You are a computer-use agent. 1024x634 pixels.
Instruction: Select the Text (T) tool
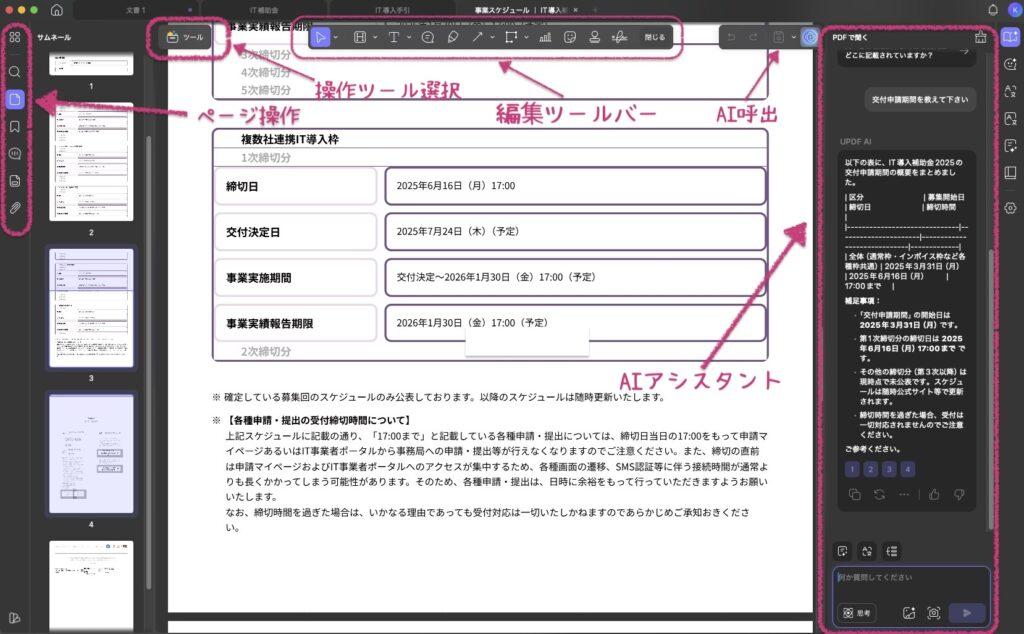pyautogui.click(x=394, y=37)
